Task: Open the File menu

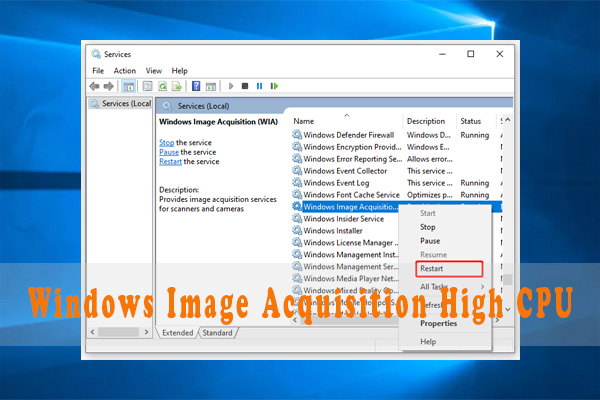Action: pos(98,71)
